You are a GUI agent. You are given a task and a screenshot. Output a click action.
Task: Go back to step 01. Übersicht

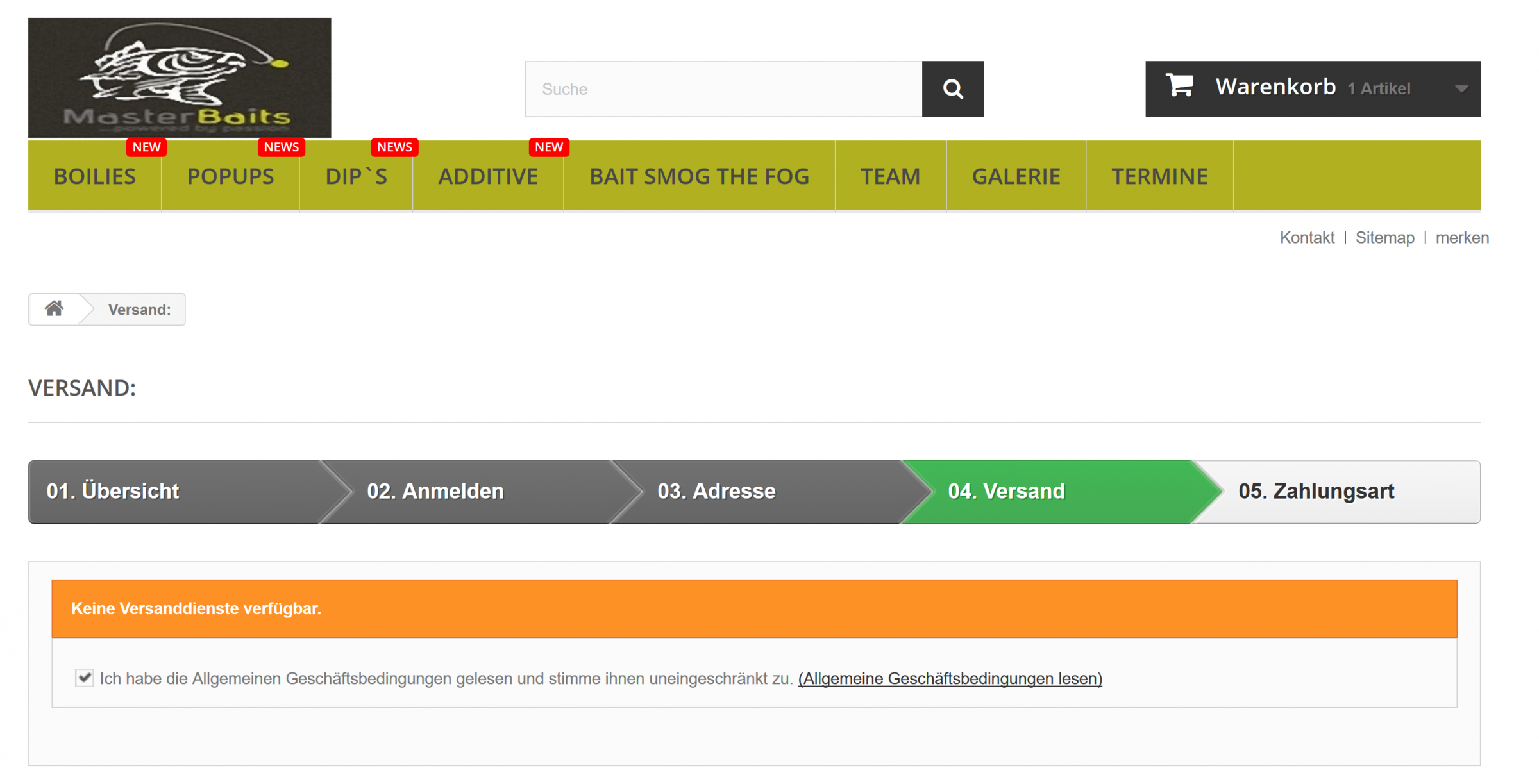pyautogui.click(x=113, y=492)
